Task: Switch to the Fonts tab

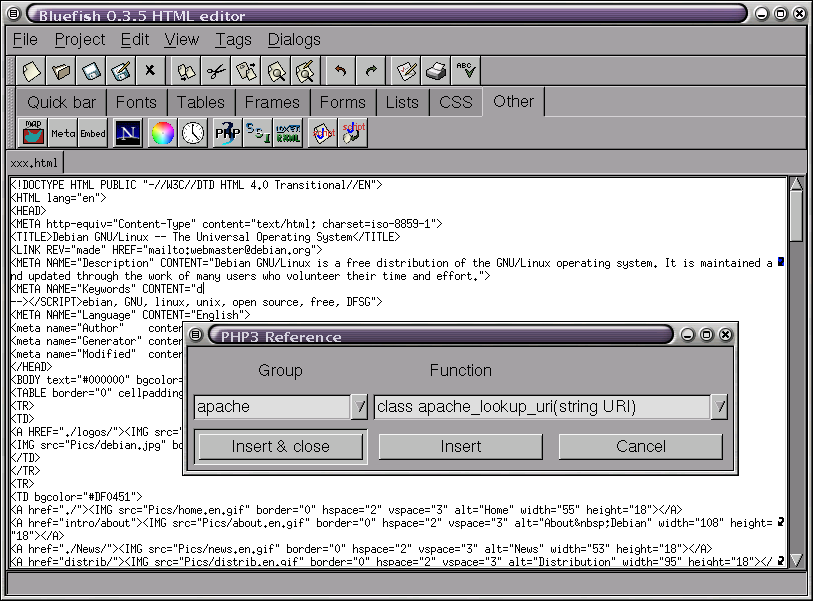Action: (136, 102)
